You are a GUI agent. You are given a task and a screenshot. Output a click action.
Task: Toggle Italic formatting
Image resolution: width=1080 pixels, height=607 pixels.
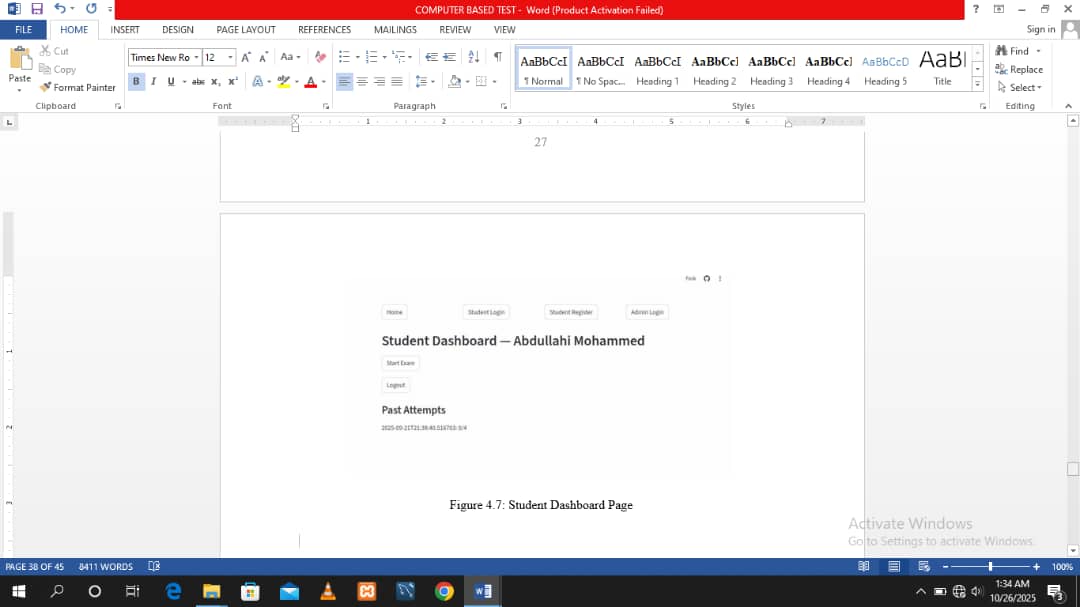pyautogui.click(x=153, y=82)
